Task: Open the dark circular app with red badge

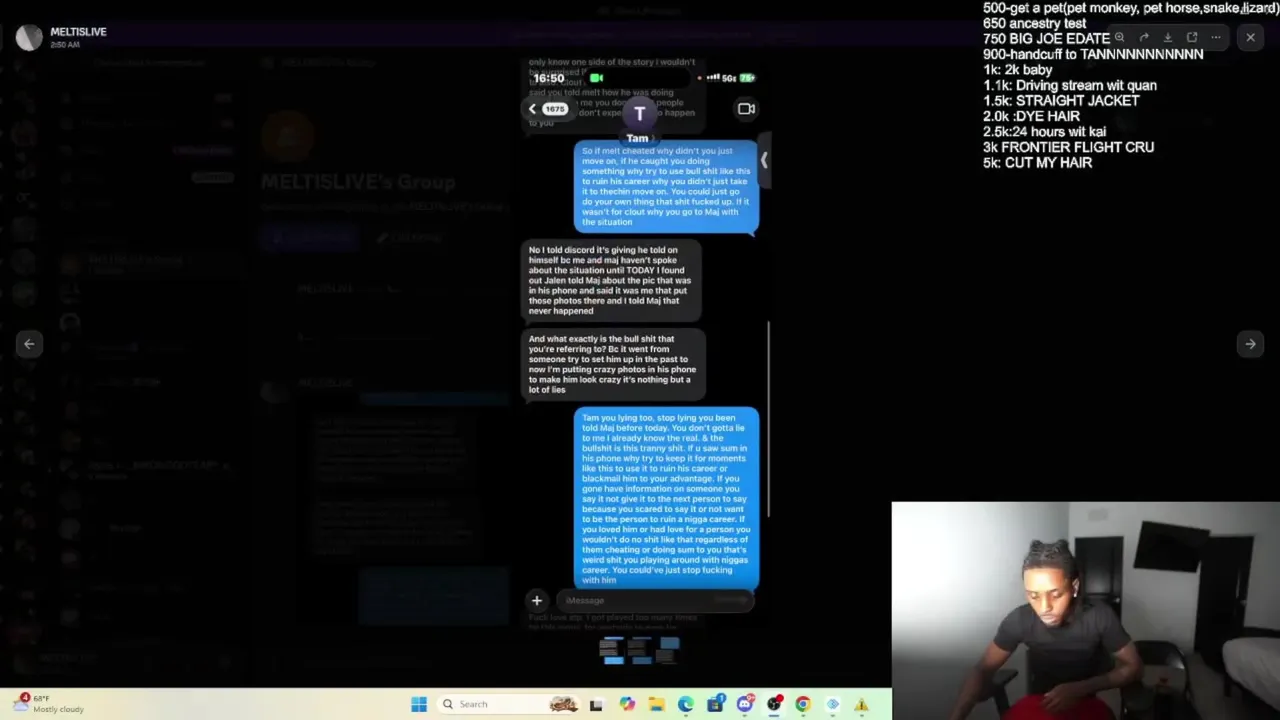Action: [x=774, y=704]
